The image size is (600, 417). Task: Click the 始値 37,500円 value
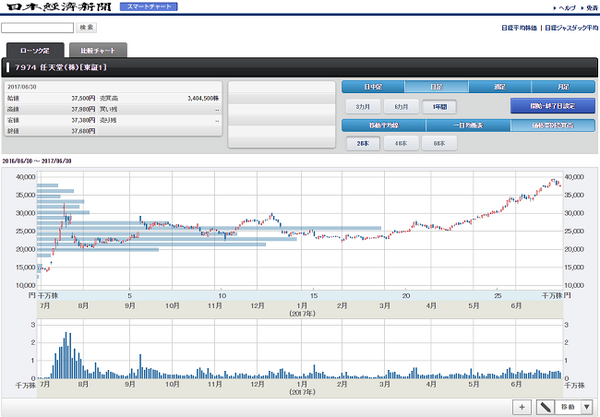pos(83,98)
